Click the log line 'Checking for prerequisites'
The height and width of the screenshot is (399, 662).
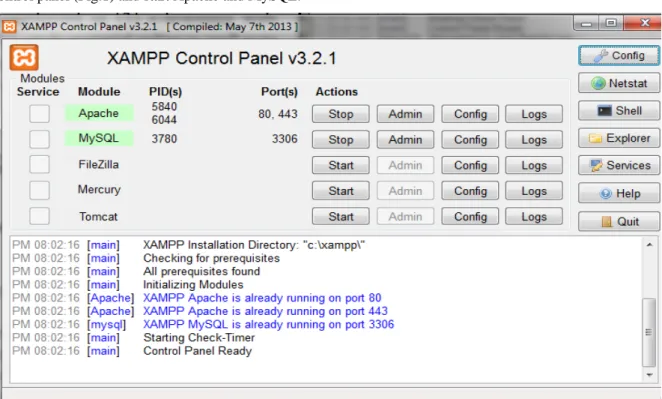click(x=211, y=258)
